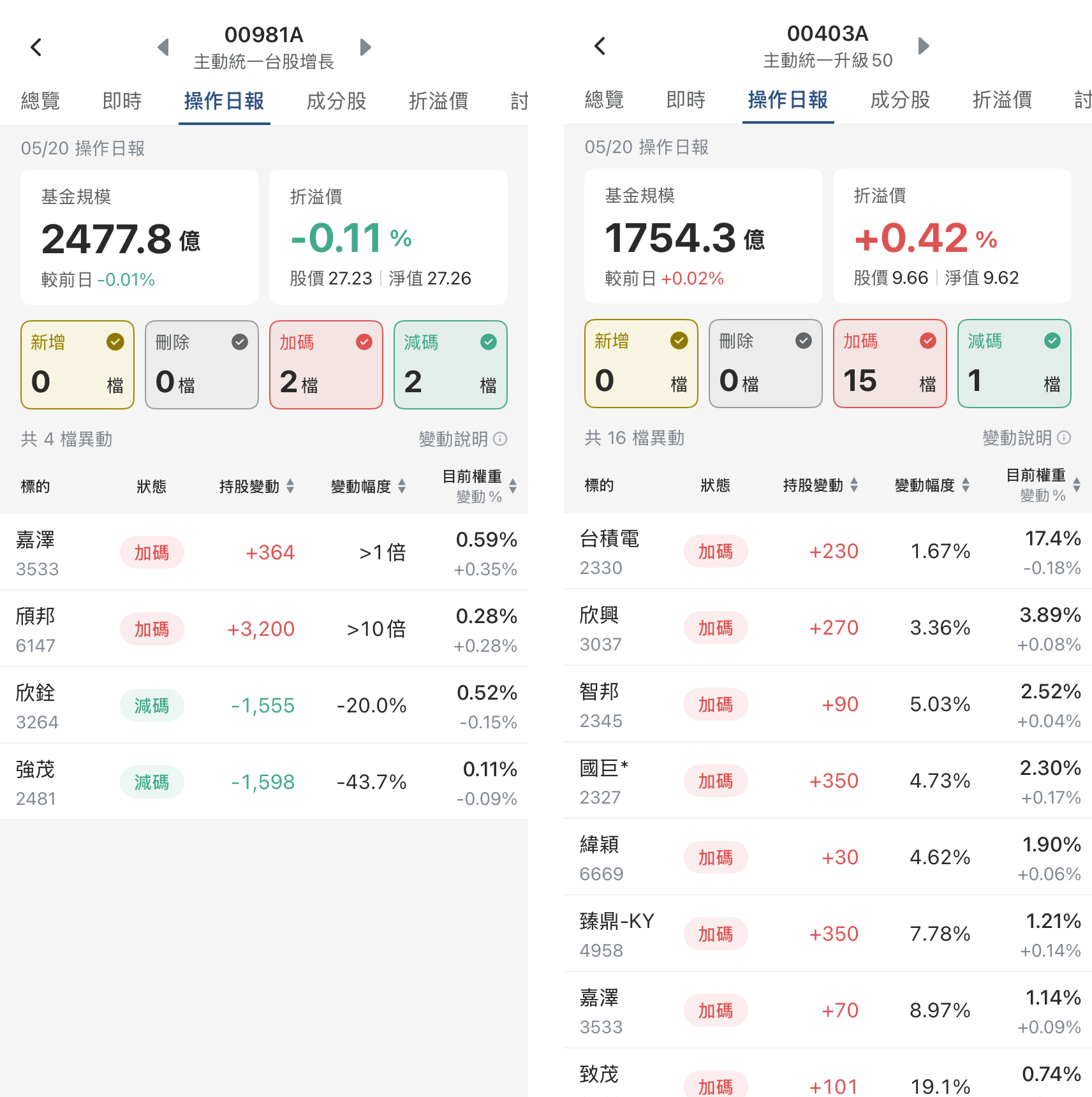This screenshot has height=1097, width=1092.
Task: Open 總覽 tab for 00981A
Action: pos(40,101)
